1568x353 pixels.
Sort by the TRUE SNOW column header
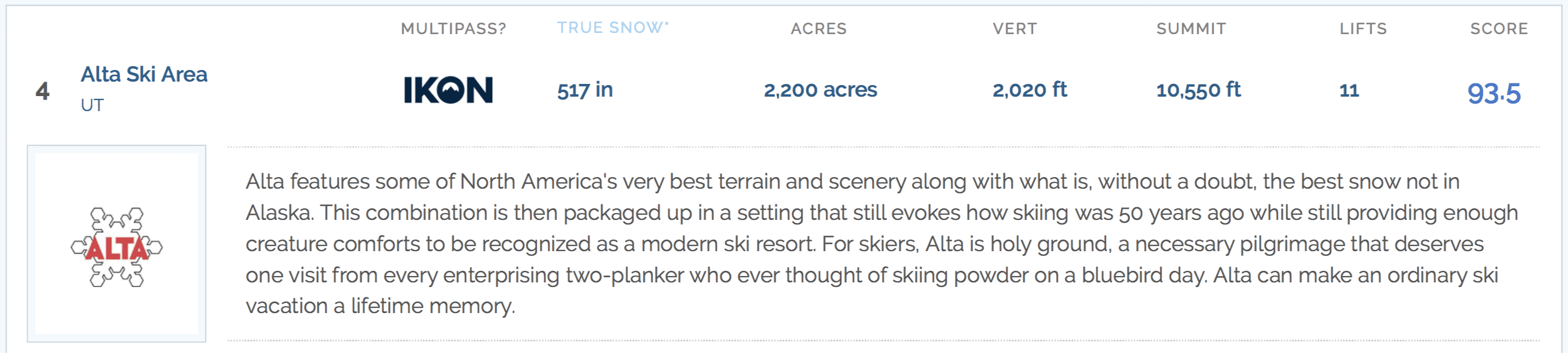pos(610,28)
